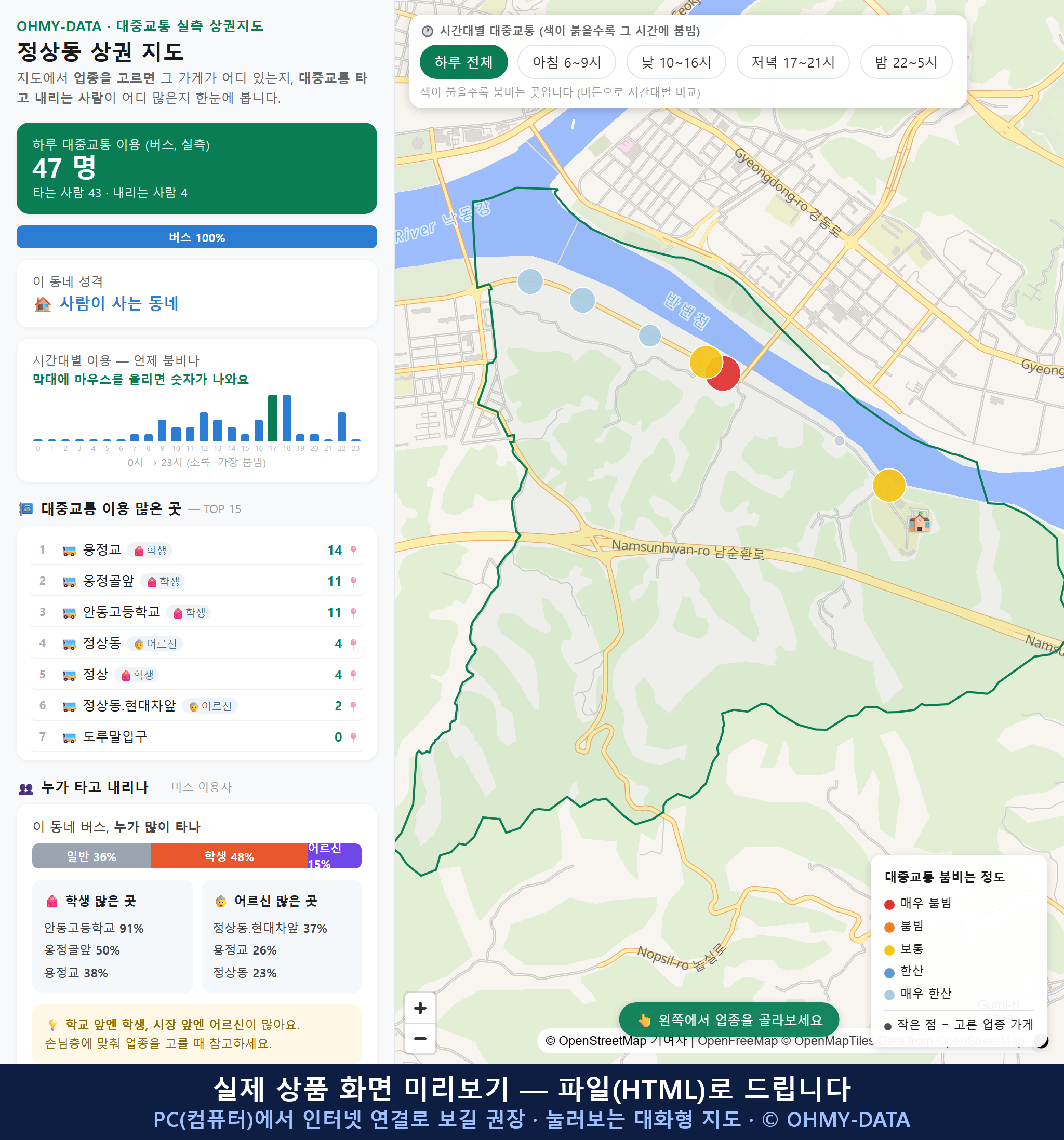Click bus icon in the 용정교 row
The image size is (1064, 1140).
[x=69, y=551]
